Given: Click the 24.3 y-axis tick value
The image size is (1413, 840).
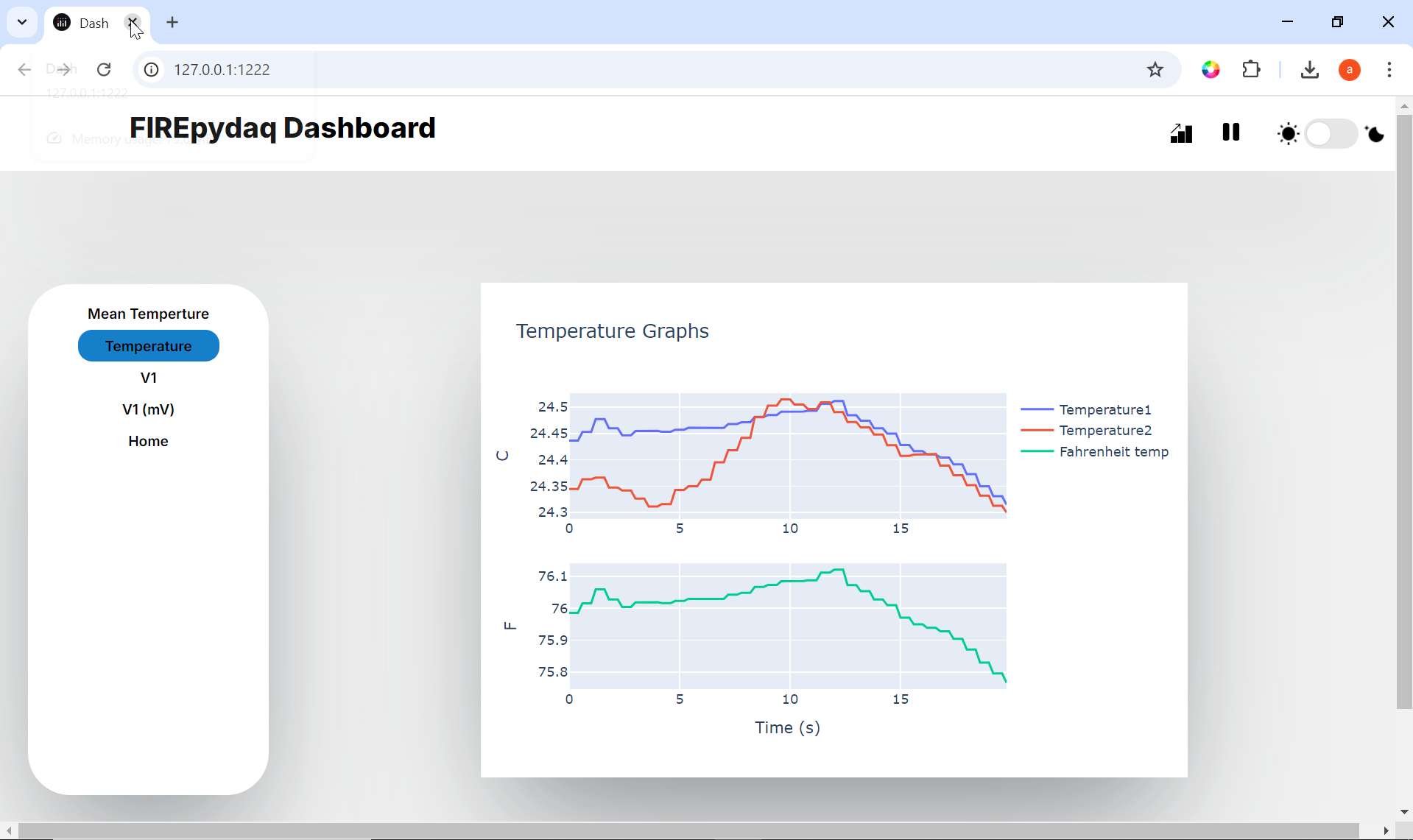Looking at the screenshot, I should click(x=553, y=512).
